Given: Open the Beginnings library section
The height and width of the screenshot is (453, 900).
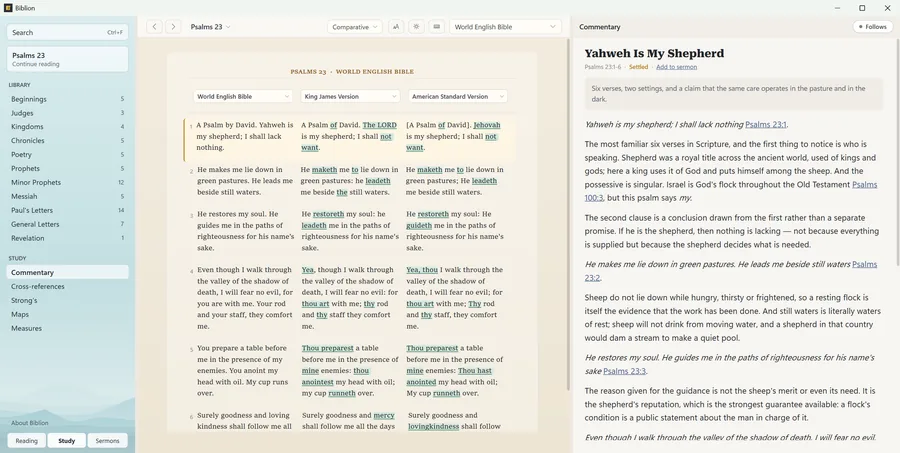Looking at the screenshot, I should pyautogui.click(x=68, y=99).
